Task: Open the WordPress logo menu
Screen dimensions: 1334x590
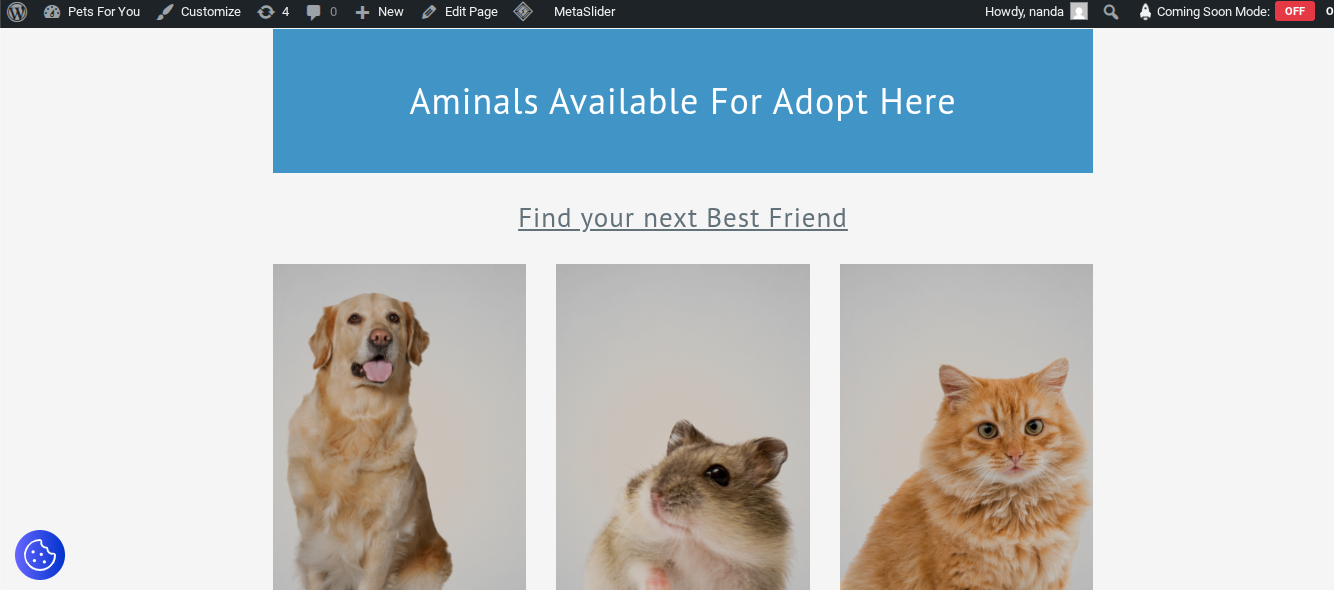Action: (x=17, y=12)
